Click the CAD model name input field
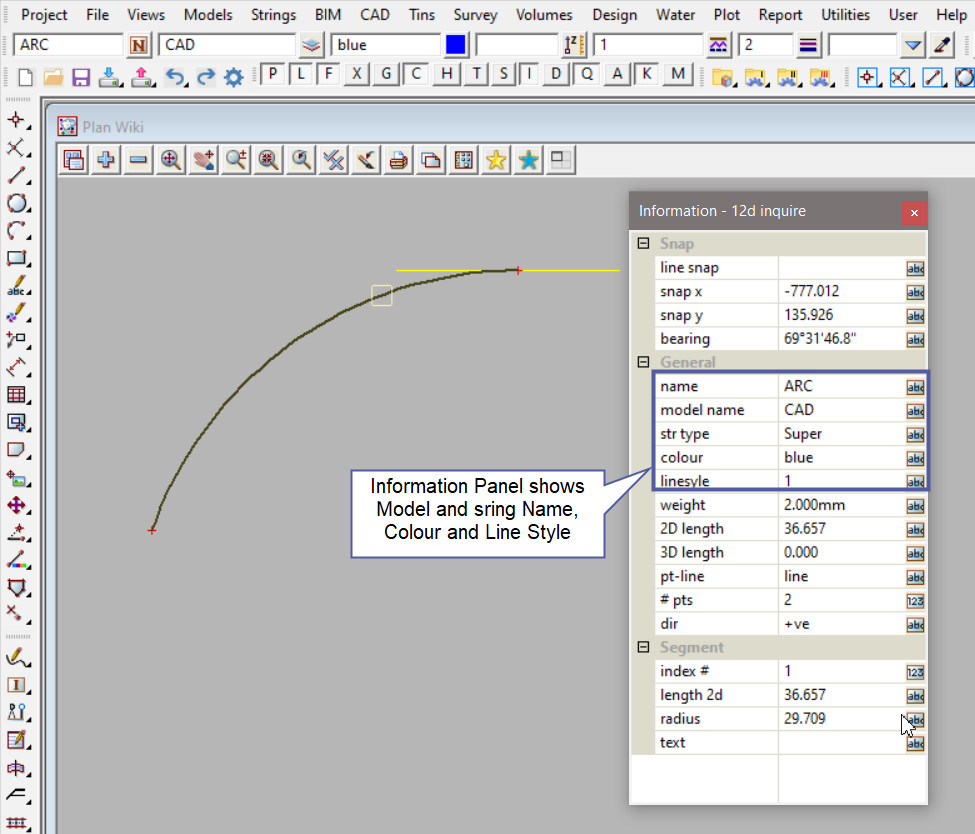975x834 pixels. point(227,45)
